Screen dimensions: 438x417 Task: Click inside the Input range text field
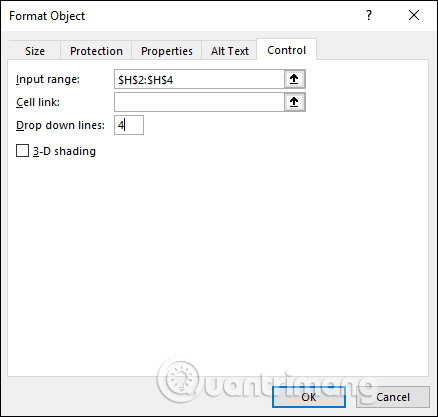click(x=199, y=79)
